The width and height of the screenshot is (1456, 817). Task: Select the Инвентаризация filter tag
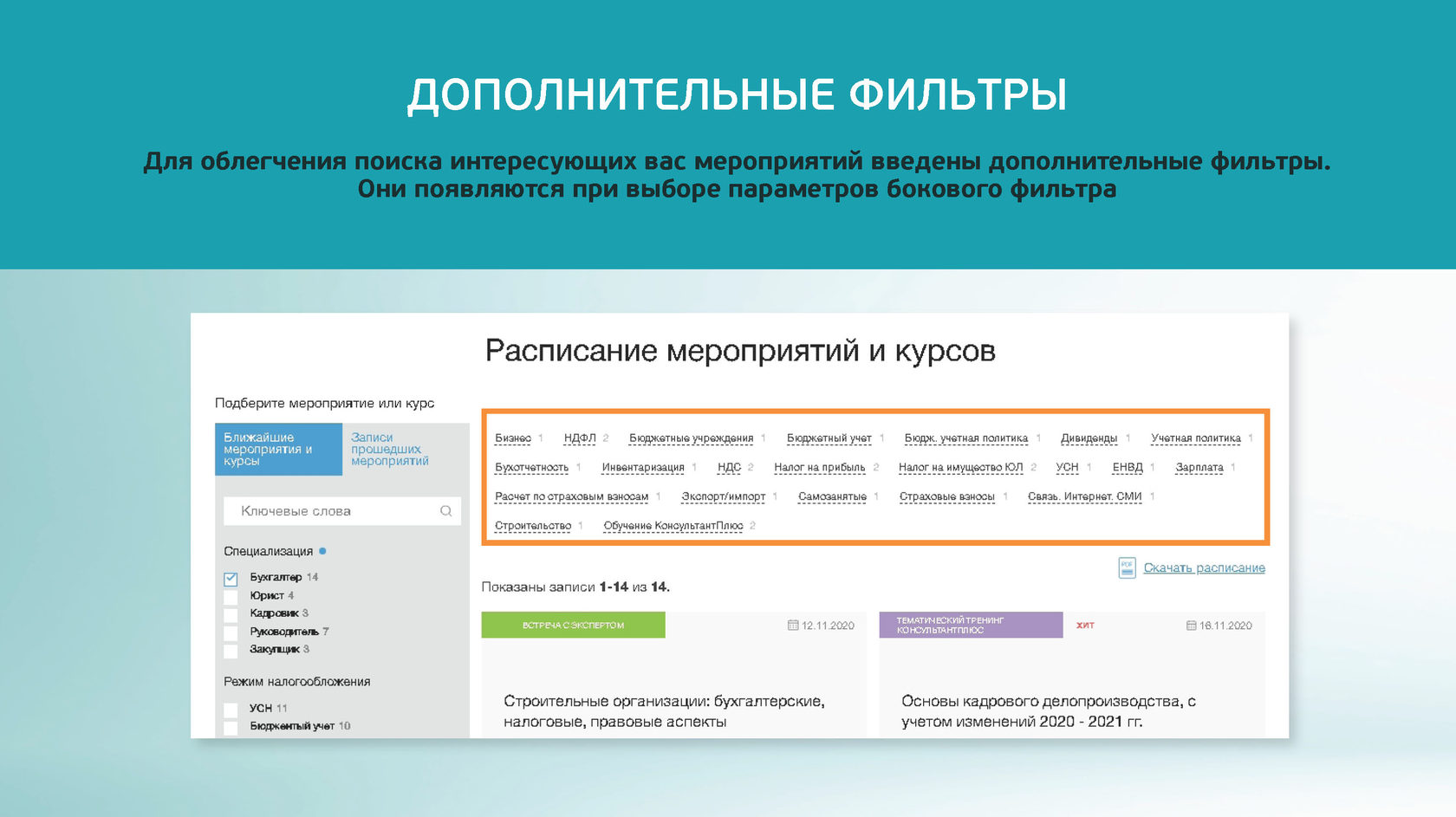[x=643, y=467]
